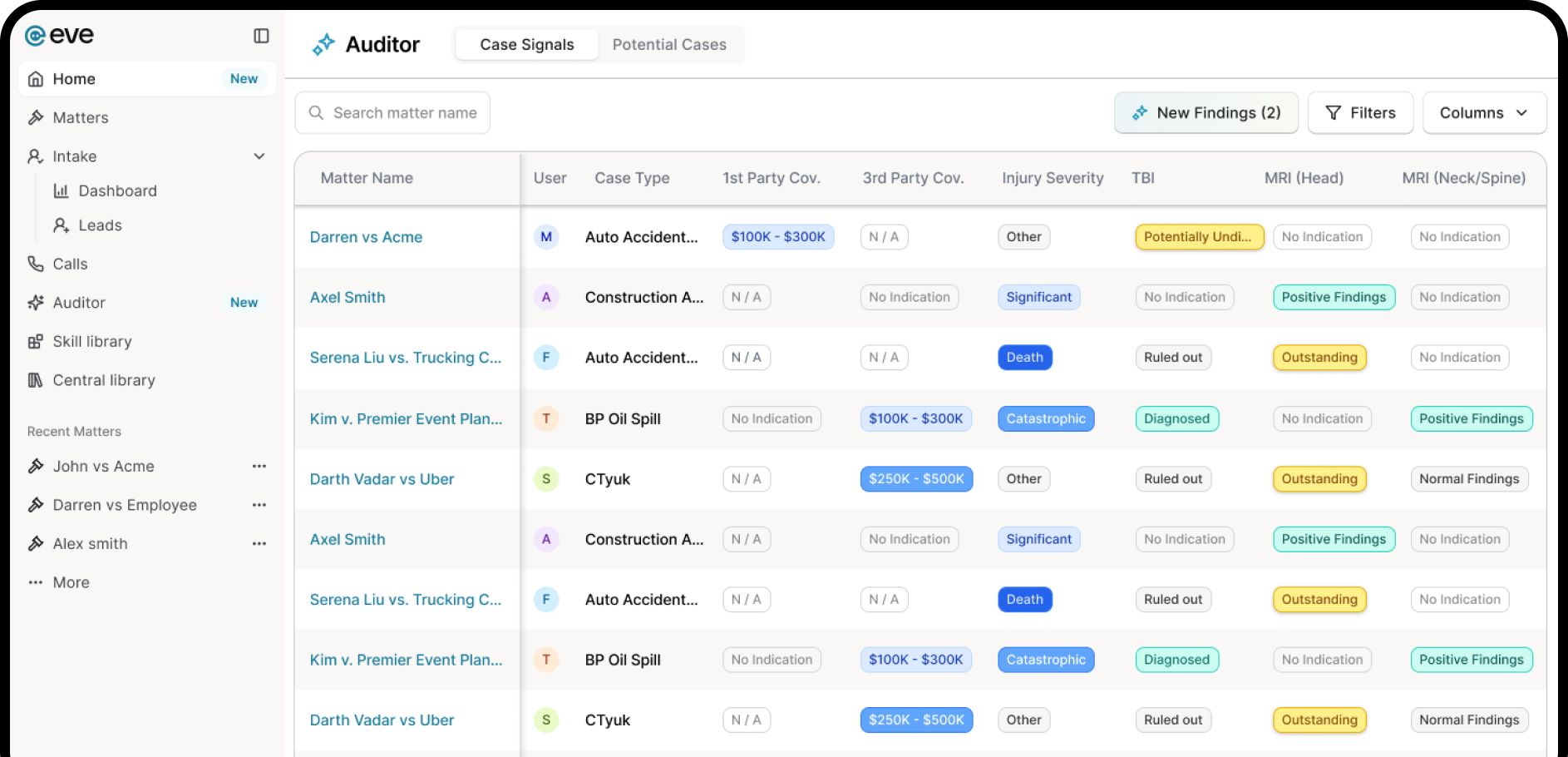The width and height of the screenshot is (1568, 757).
Task: Click the Central library books icon
Action: (36, 380)
